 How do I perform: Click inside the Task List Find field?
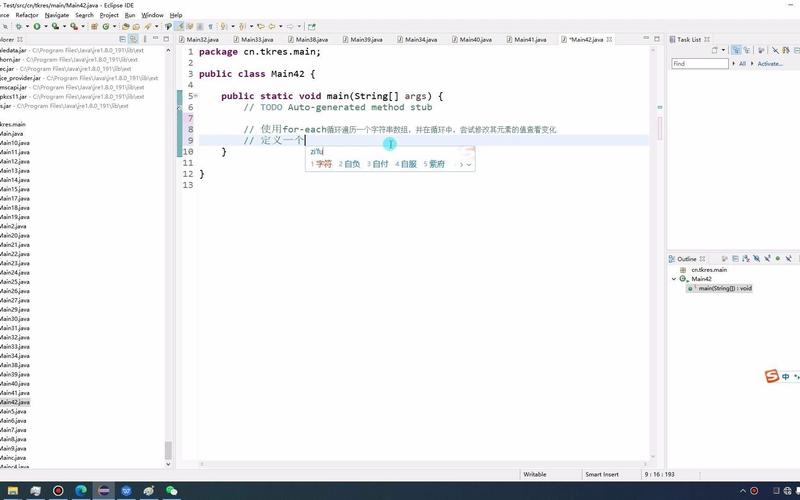tap(699, 64)
